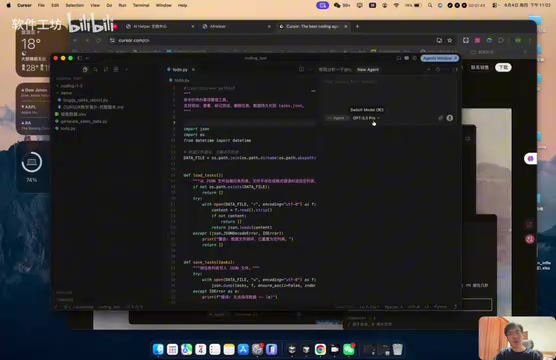The width and height of the screenshot is (556, 360).
Task: Select the Cursor: The best coding Chrome tab
Action: (313, 26)
